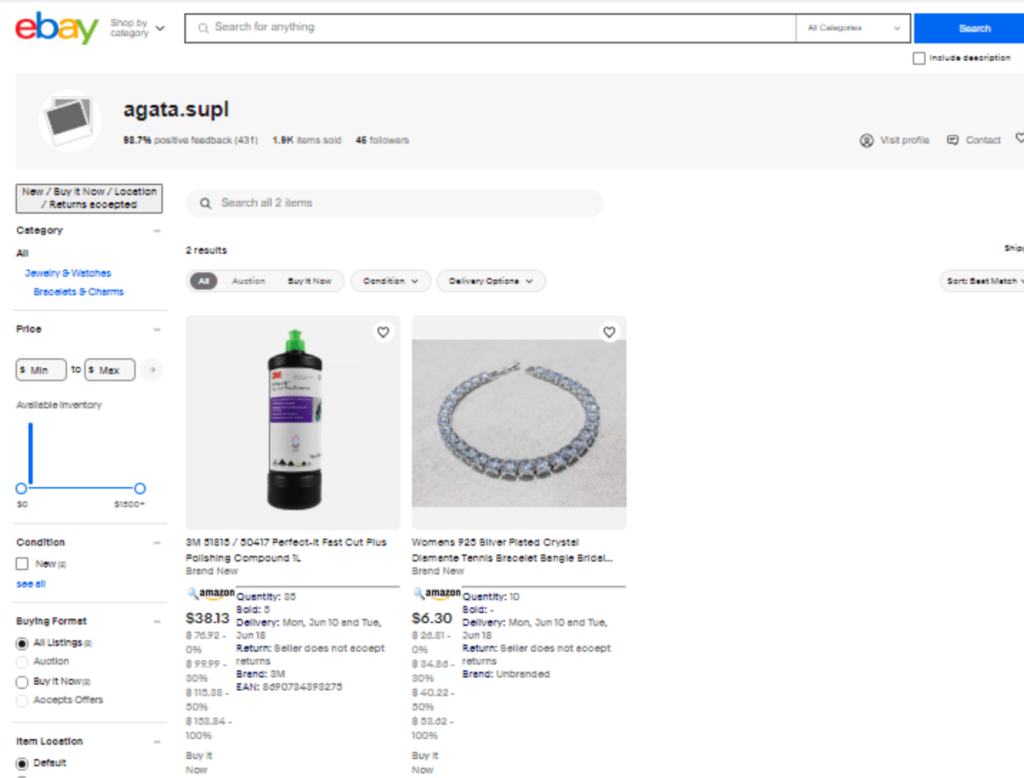Viewport: 1024px width, 778px height.
Task: Collapse the Item Location section
Action: pyautogui.click(x=157, y=741)
